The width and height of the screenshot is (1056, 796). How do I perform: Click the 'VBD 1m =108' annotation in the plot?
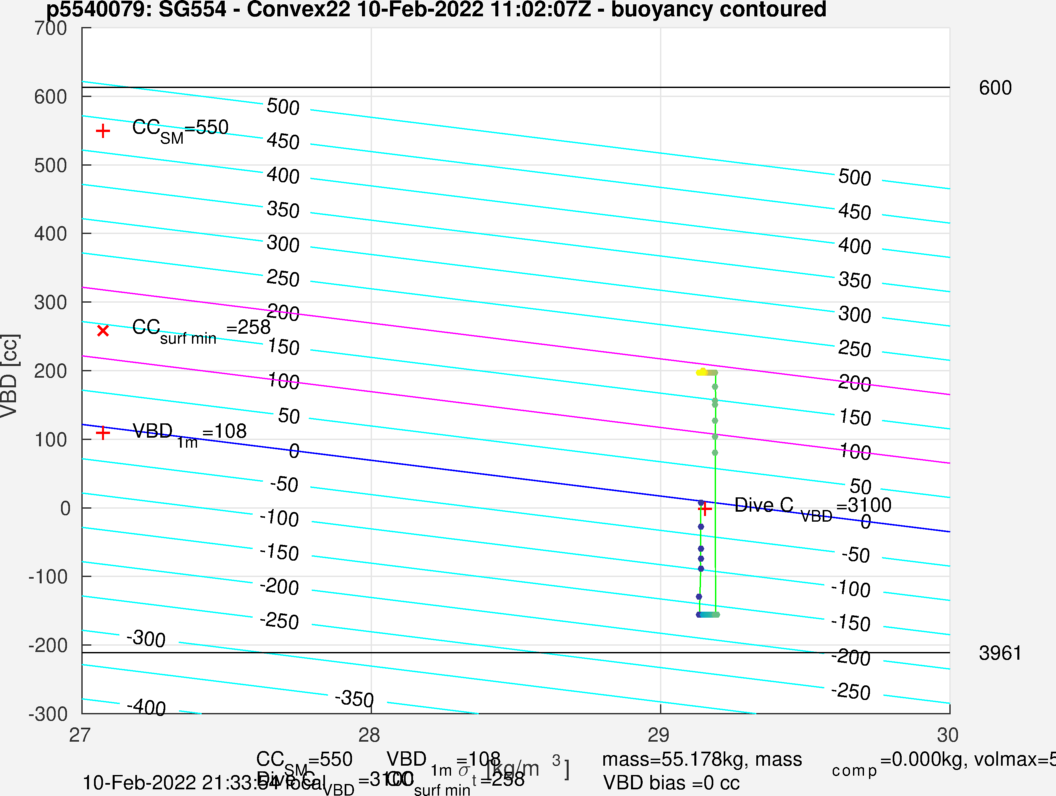(189, 434)
